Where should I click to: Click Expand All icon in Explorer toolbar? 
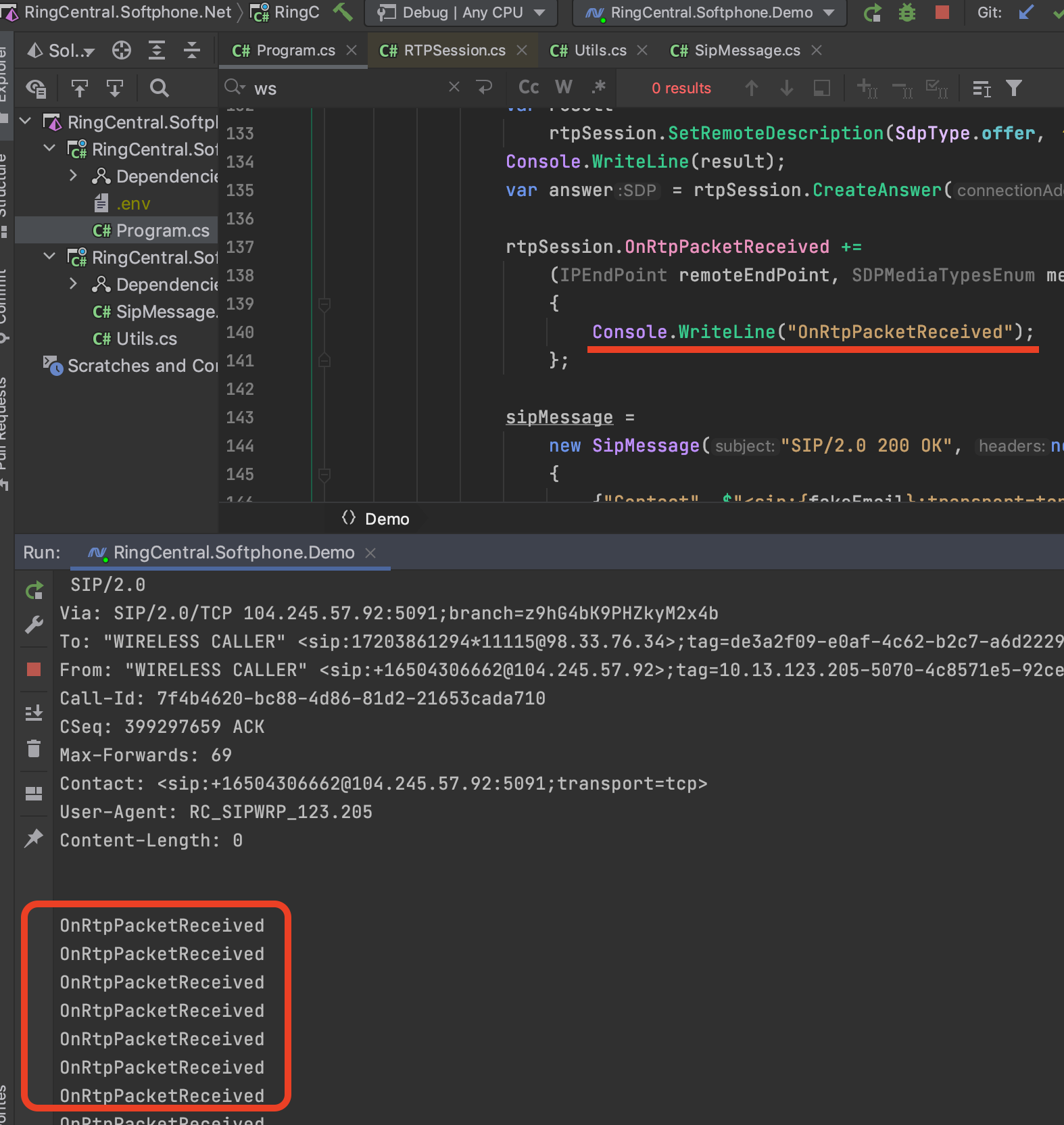(x=157, y=50)
